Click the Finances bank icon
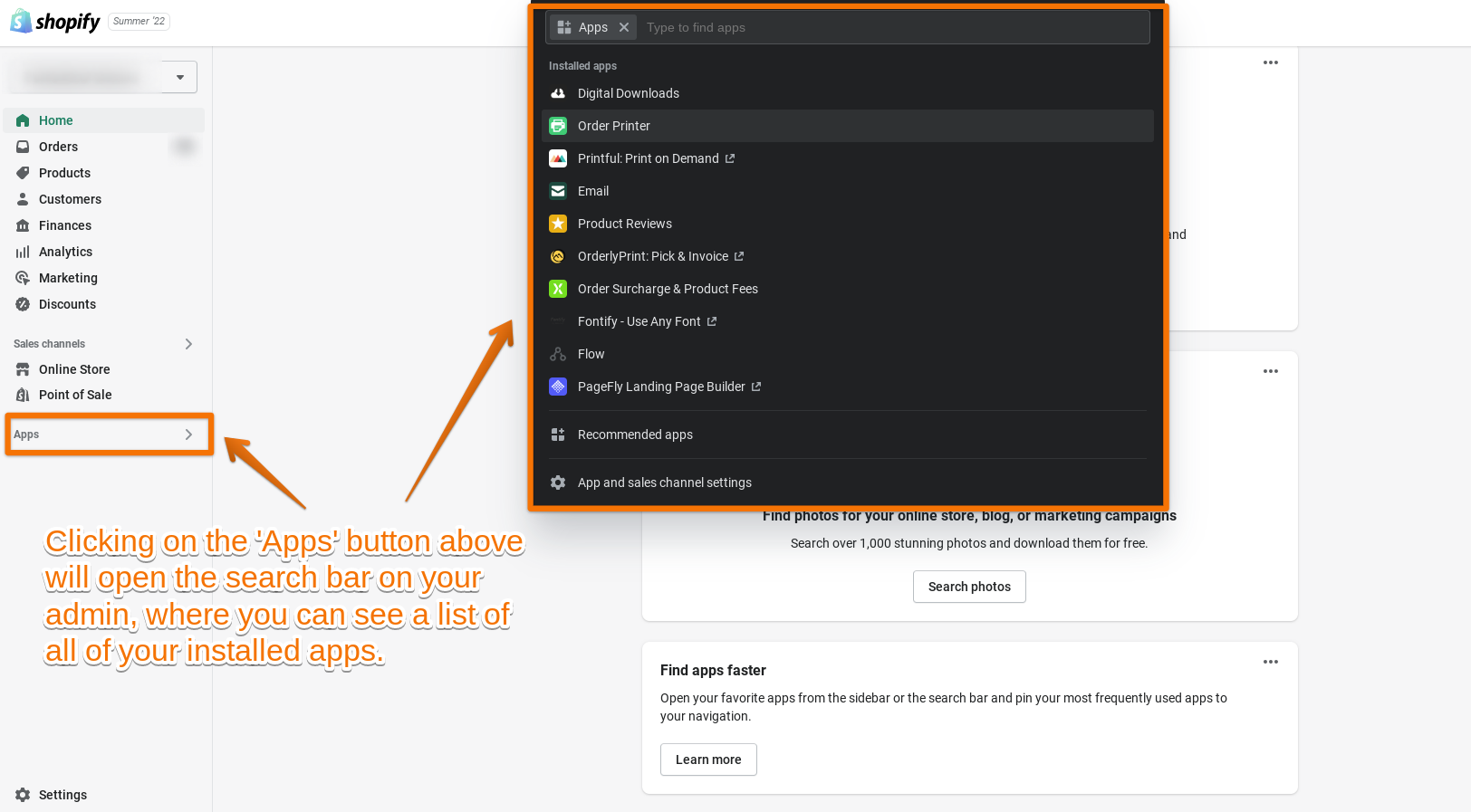Image resolution: width=1471 pixels, height=812 pixels. click(23, 225)
